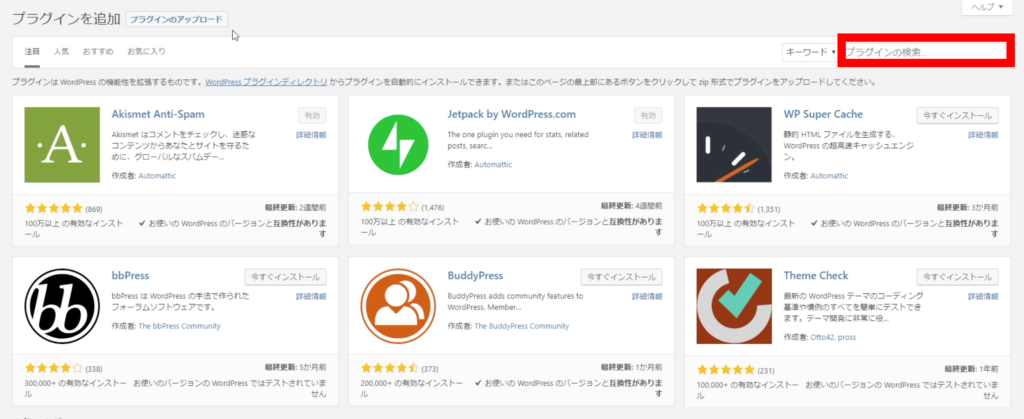Open the ヘルプ help dropdown

pyautogui.click(x=986, y=7)
